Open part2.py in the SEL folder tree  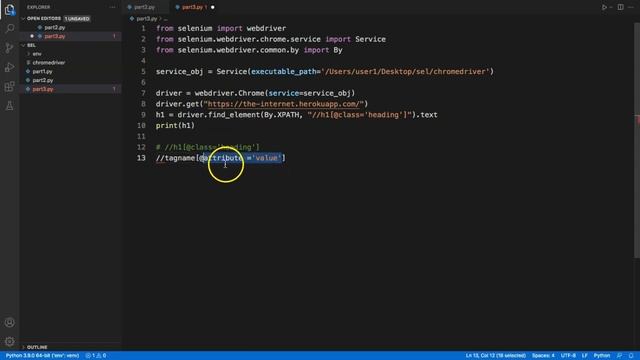(43, 80)
